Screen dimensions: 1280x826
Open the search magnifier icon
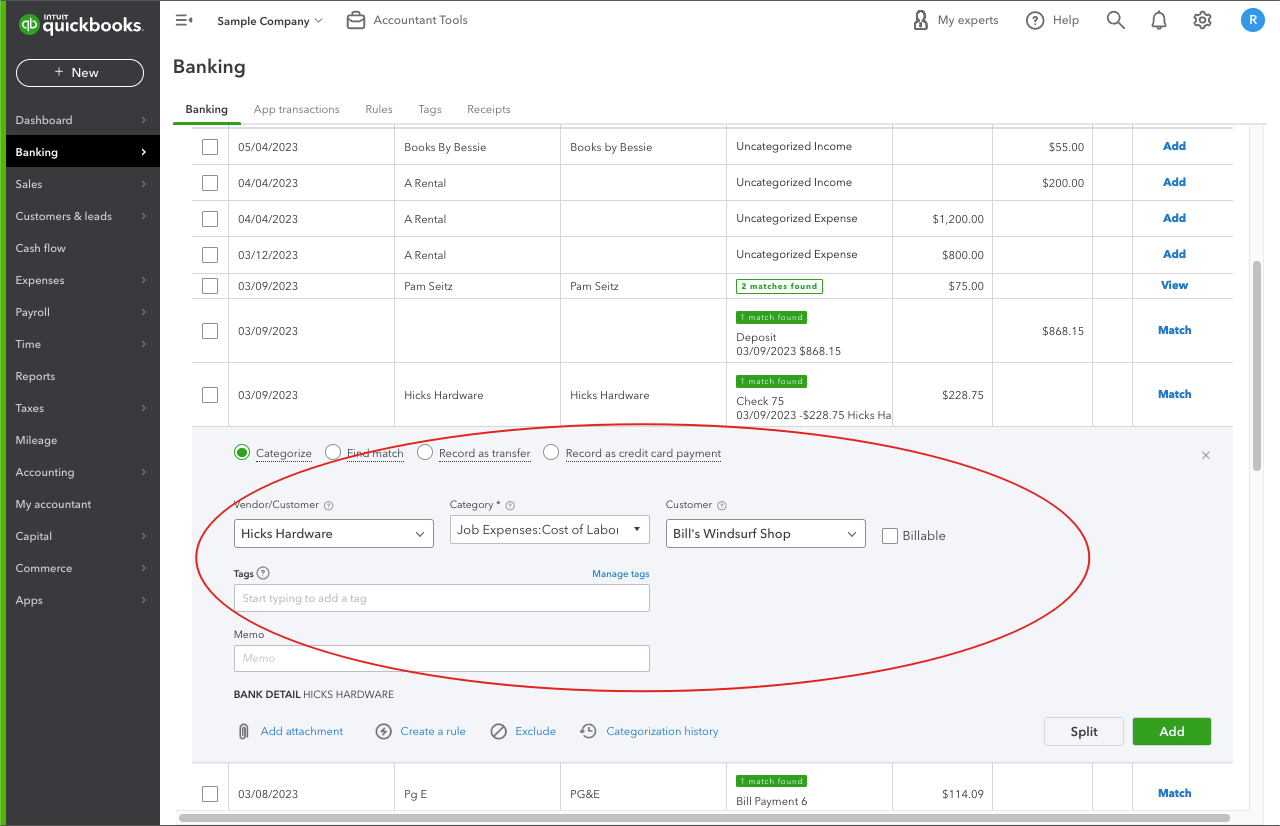[x=1116, y=20]
